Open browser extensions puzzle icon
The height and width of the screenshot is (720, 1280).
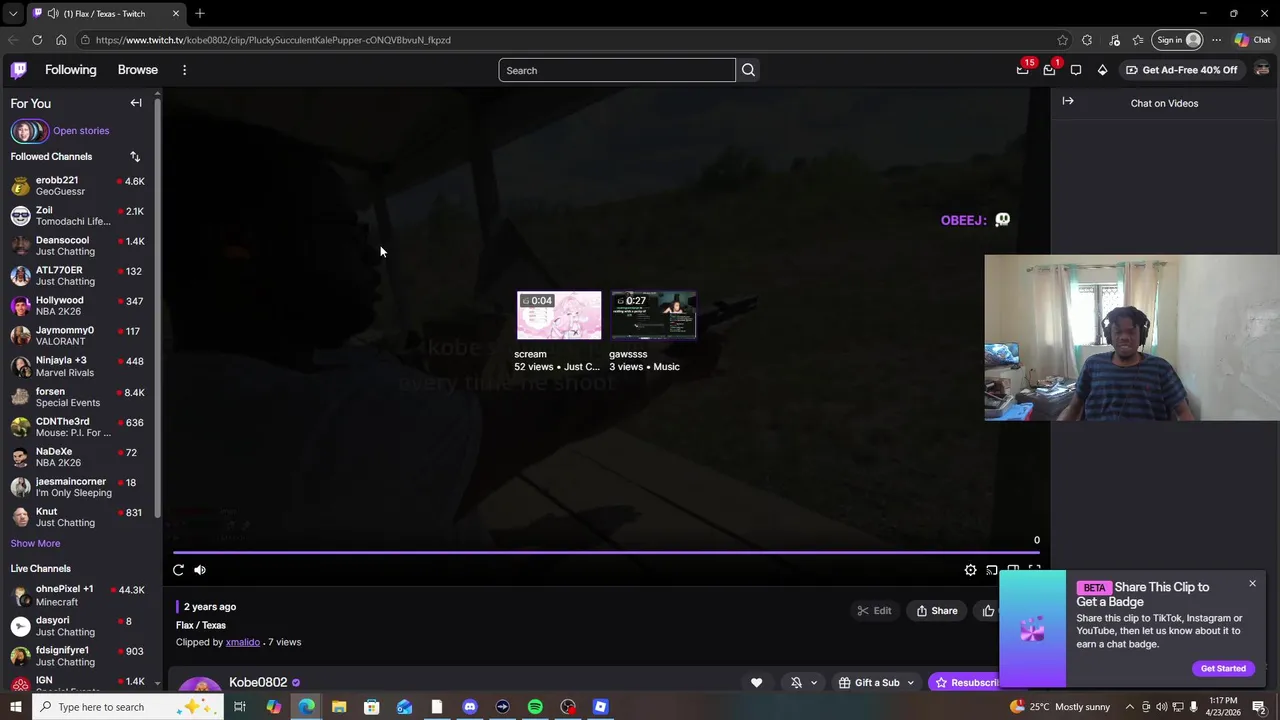[1087, 40]
